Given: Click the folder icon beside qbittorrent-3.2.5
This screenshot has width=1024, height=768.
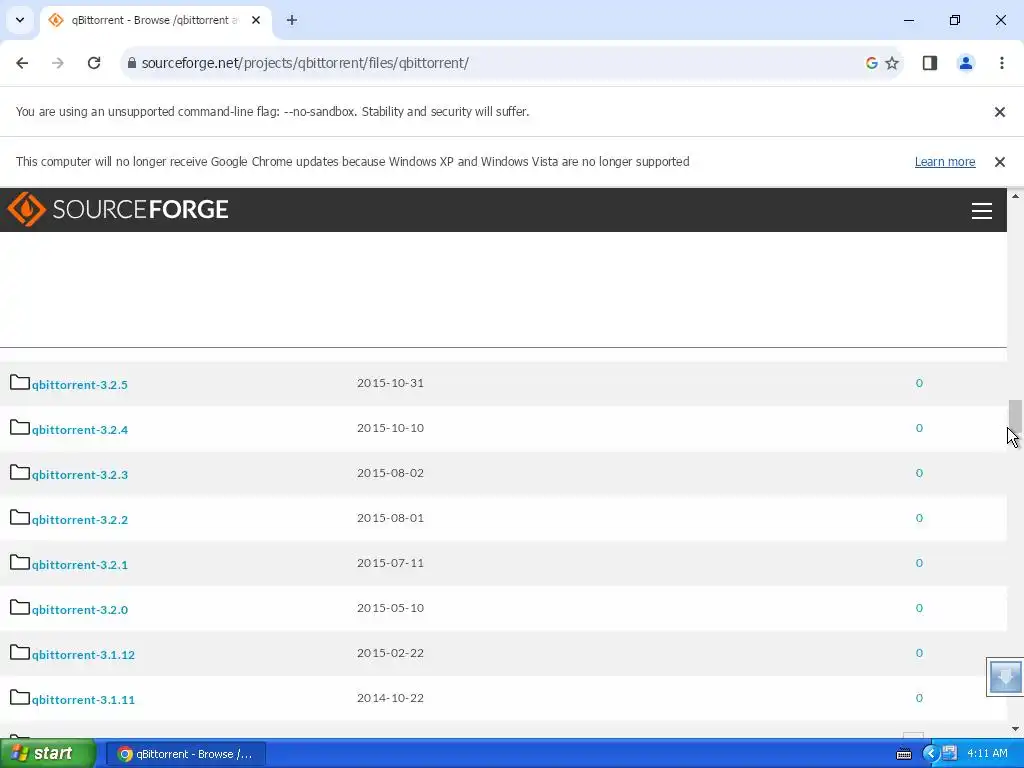Looking at the screenshot, I should click(20, 383).
